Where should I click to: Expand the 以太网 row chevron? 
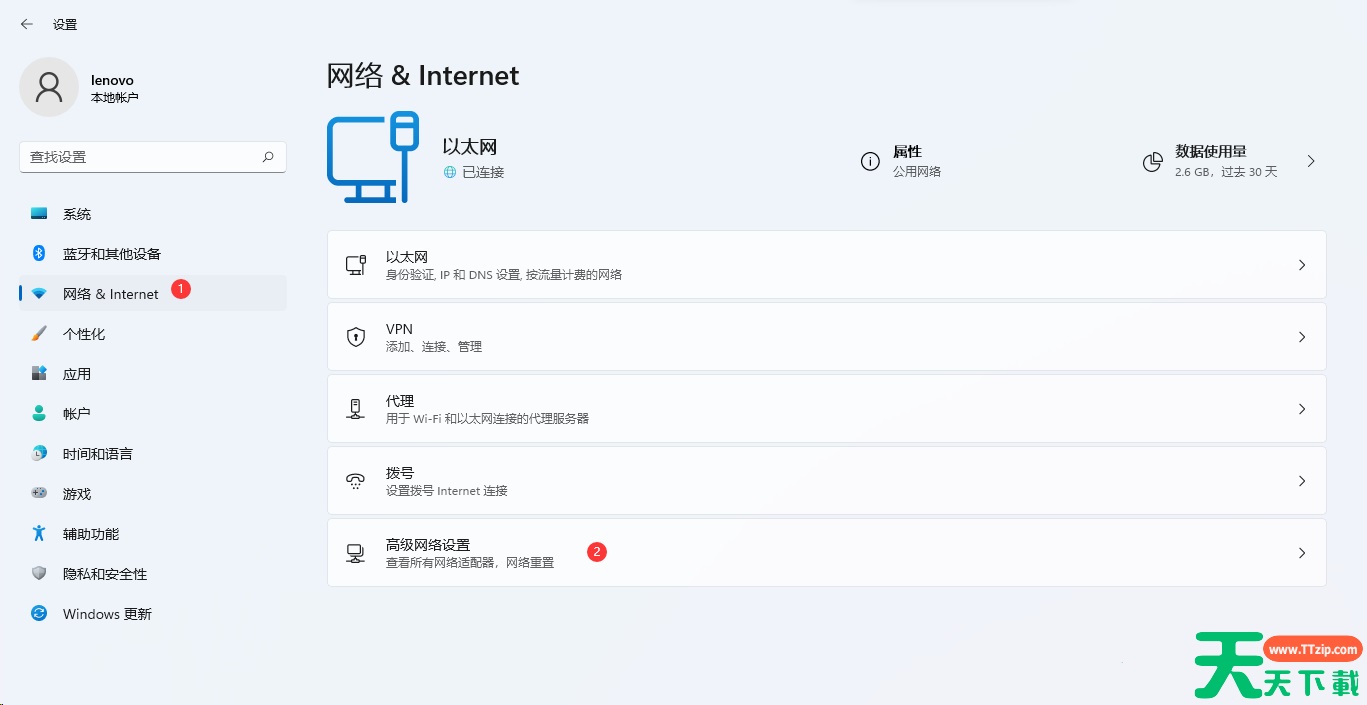tap(1301, 265)
